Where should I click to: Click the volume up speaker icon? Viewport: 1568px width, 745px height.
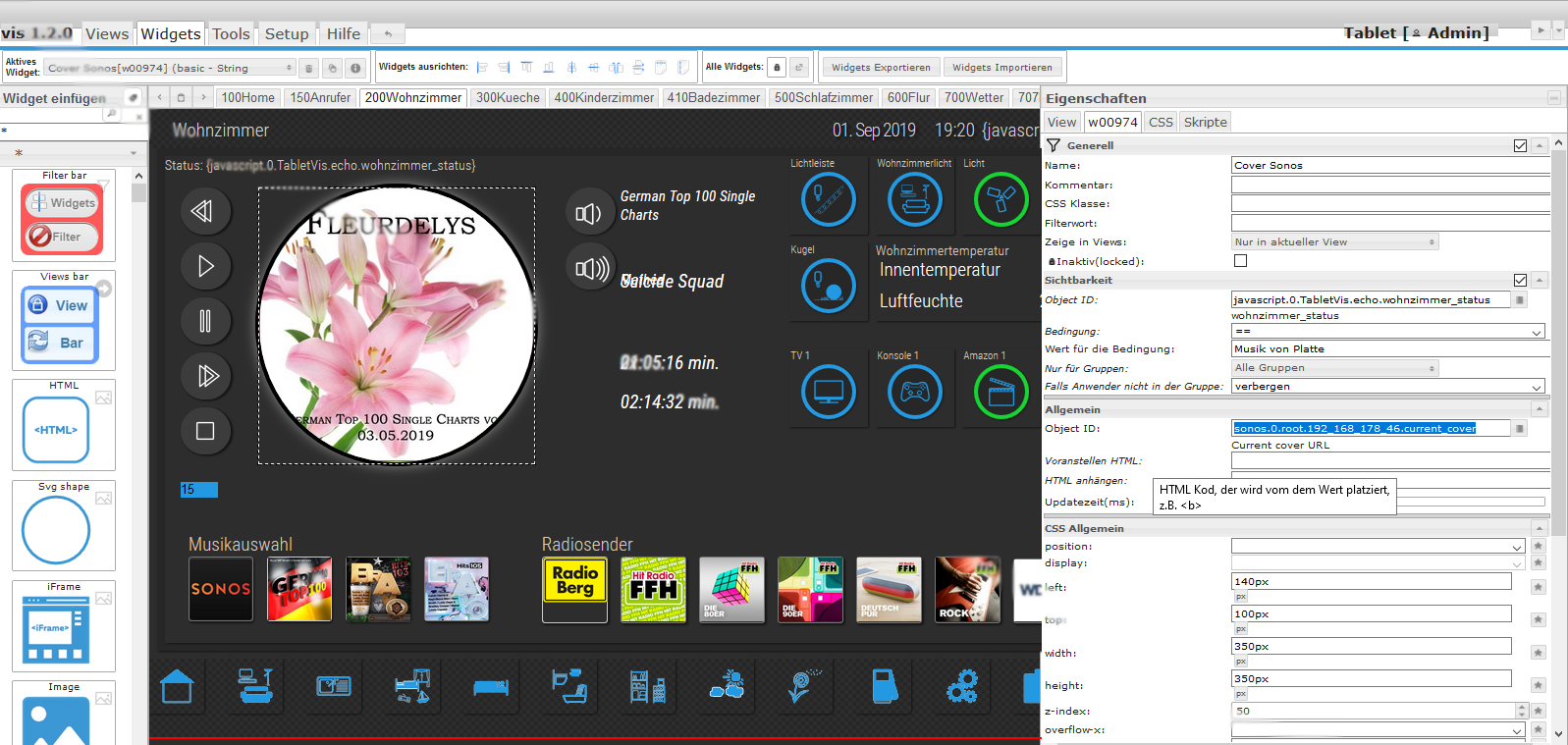[591, 268]
